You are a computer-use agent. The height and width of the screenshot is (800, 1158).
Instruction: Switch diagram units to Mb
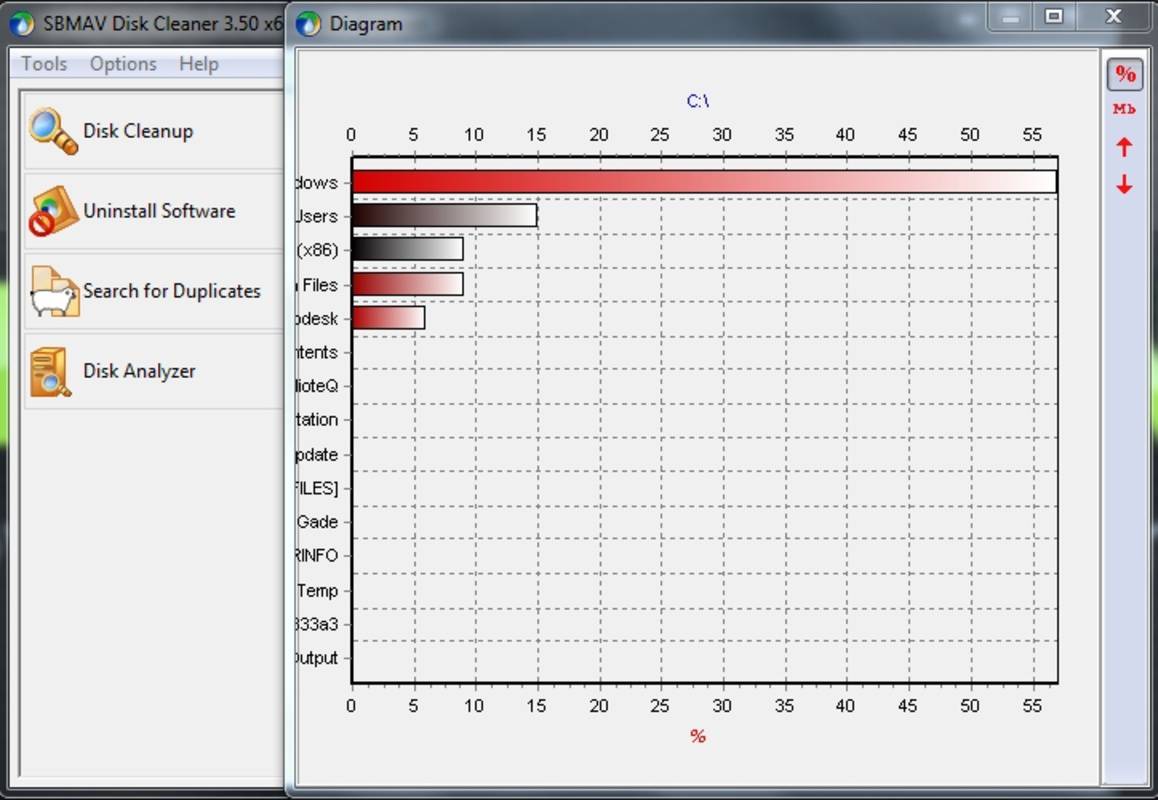click(x=1124, y=109)
